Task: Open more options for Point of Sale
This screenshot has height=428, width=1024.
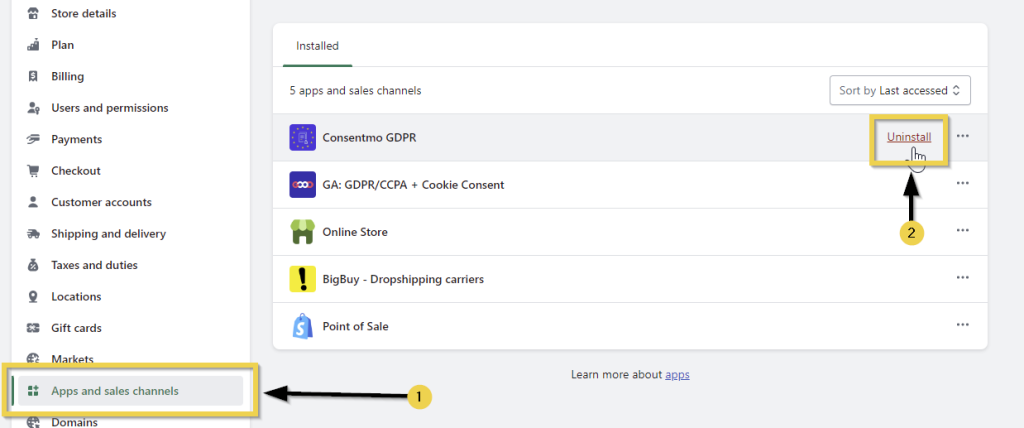Action: pos(963,325)
